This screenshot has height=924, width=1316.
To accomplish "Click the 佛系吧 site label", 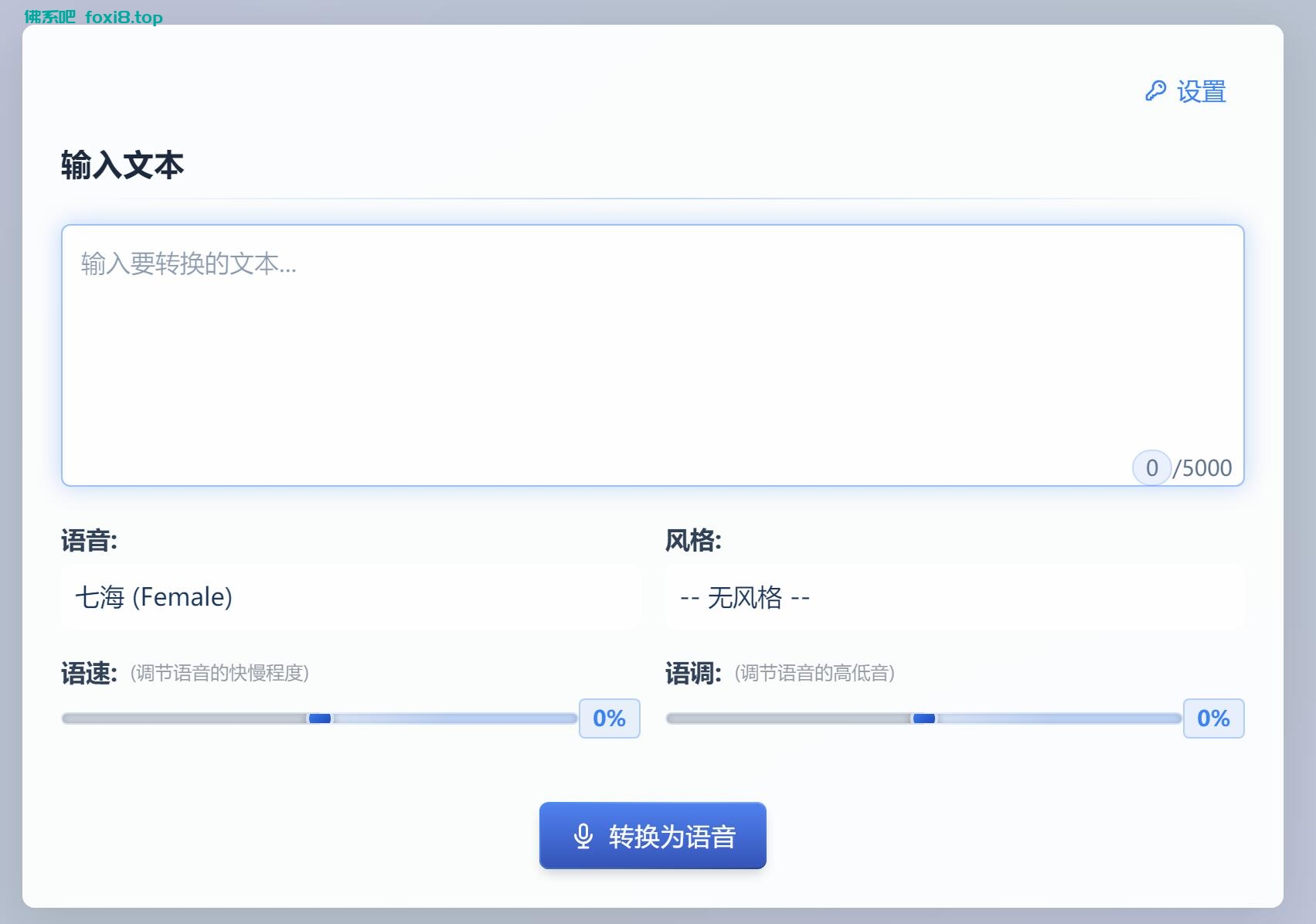I will (48, 17).
